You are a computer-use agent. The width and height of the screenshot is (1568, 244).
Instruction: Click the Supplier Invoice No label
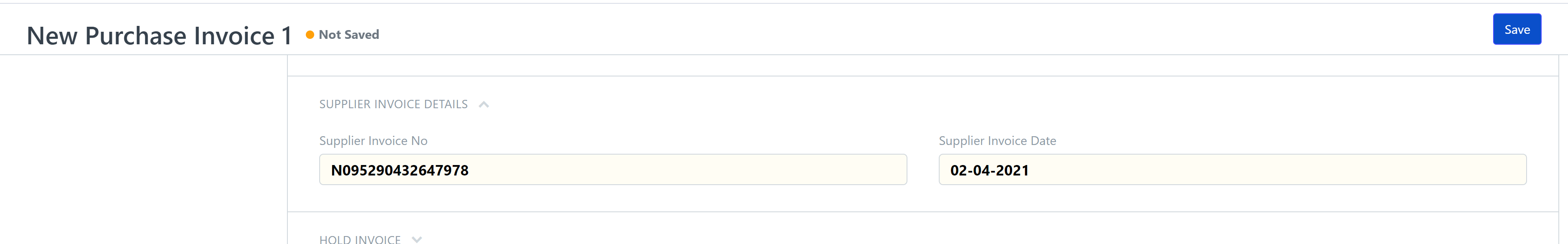point(373,140)
